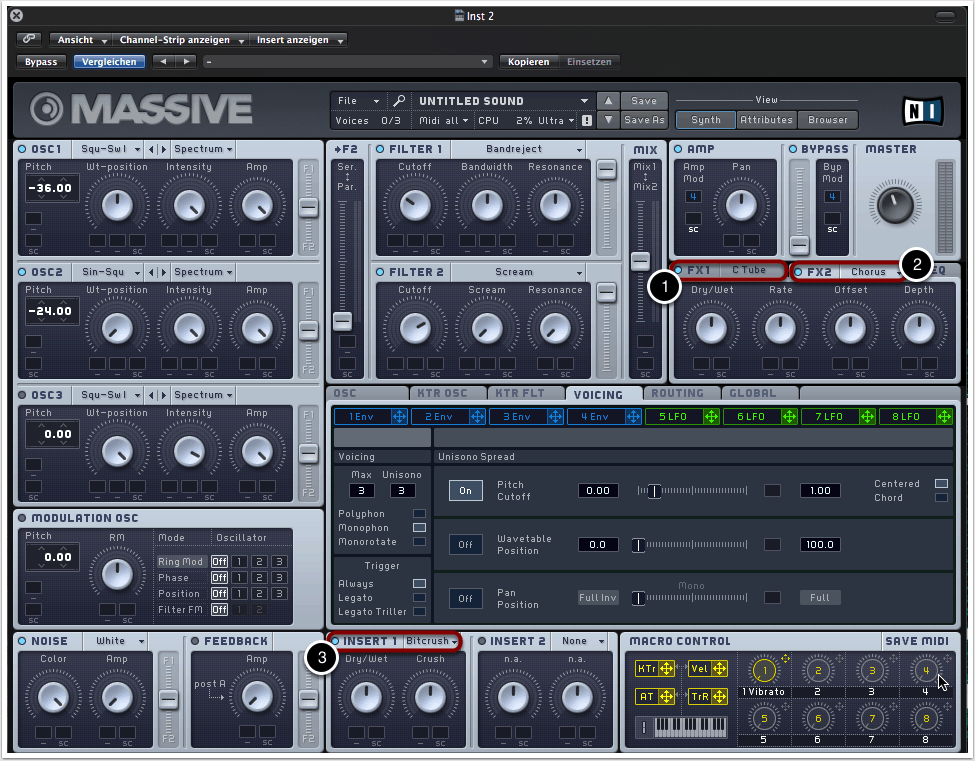Click the magnifier search icon beside File

(398, 101)
